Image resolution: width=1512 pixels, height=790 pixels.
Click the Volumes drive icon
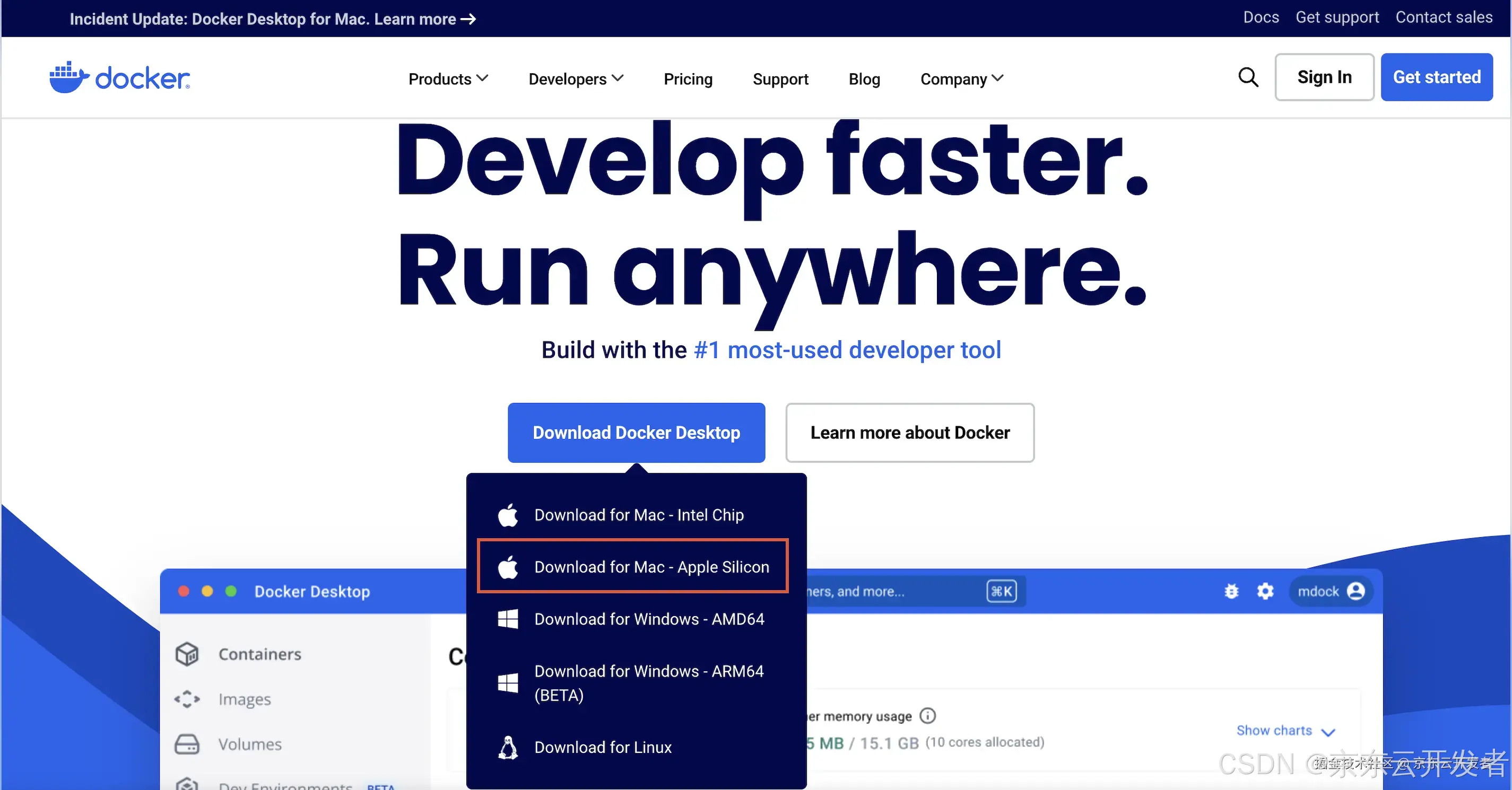(187, 744)
